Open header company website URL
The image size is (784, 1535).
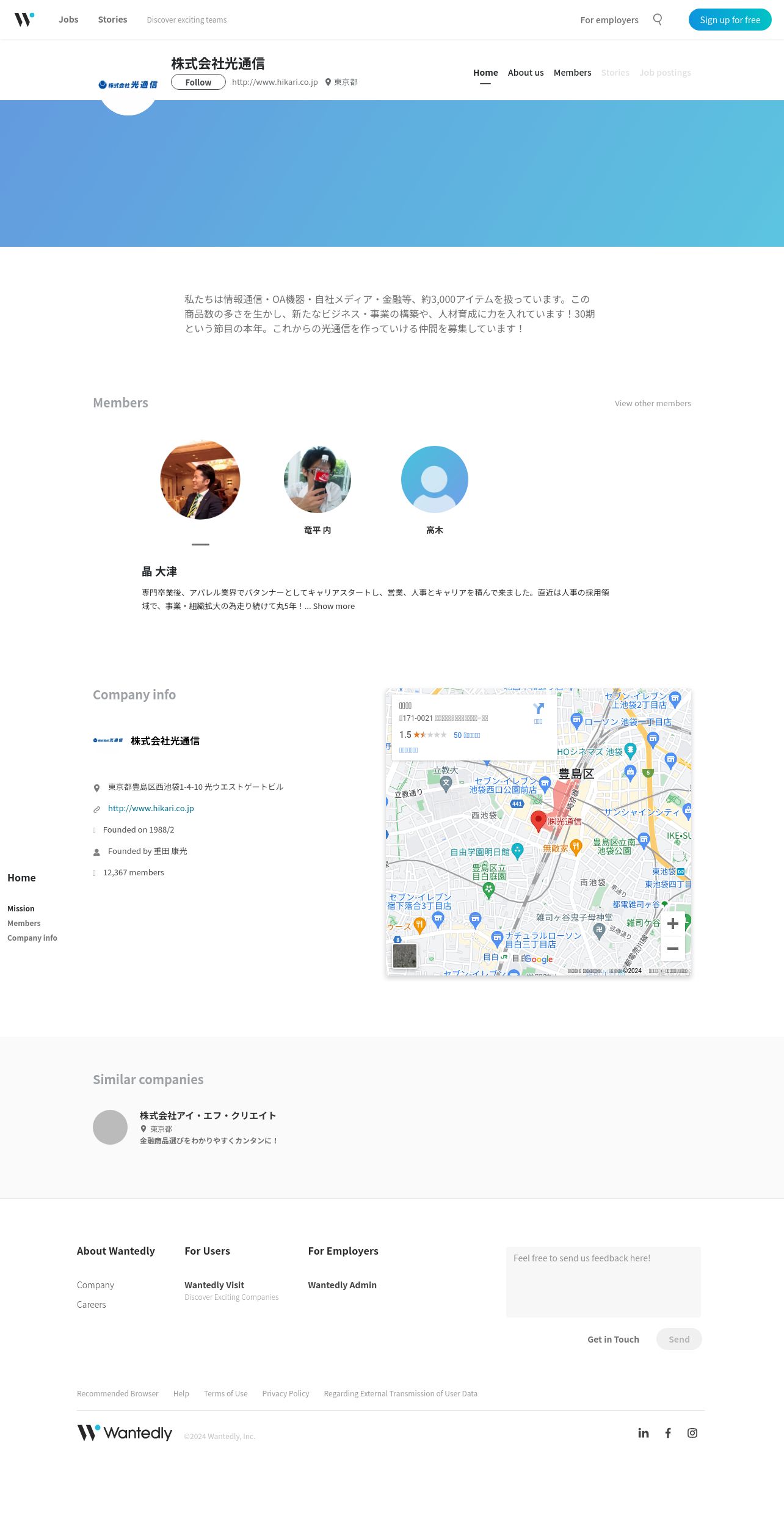[275, 82]
